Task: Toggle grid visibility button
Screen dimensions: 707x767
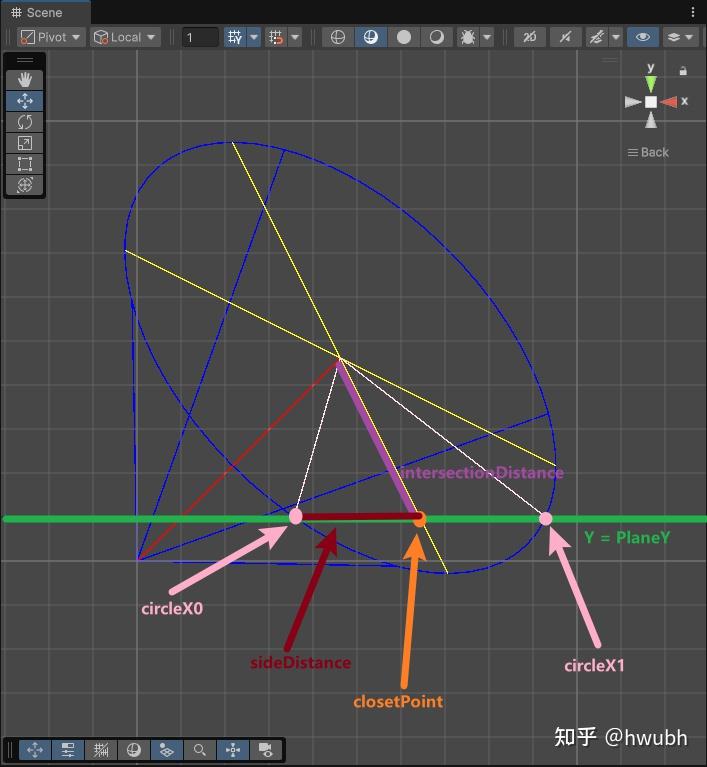Action: pyautogui.click(x=235, y=37)
